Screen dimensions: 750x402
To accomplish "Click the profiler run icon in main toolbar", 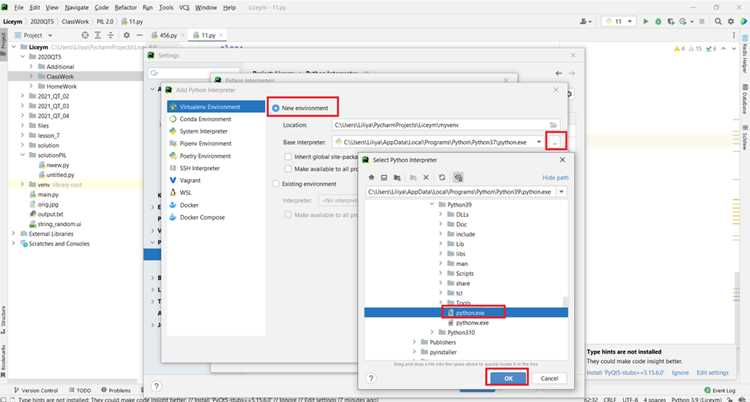I will tap(685, 22).
